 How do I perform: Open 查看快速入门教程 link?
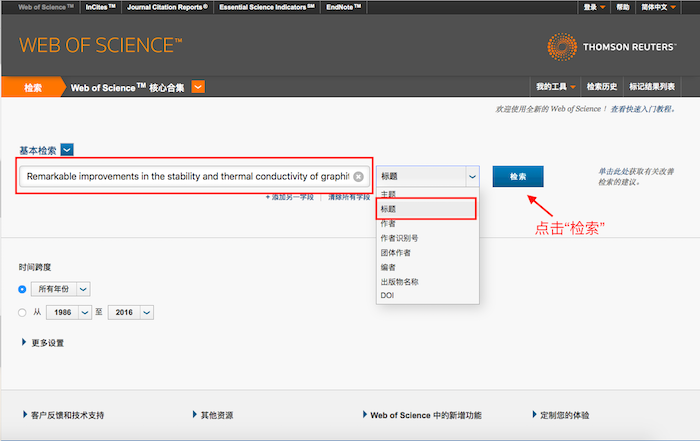[643, 109]
